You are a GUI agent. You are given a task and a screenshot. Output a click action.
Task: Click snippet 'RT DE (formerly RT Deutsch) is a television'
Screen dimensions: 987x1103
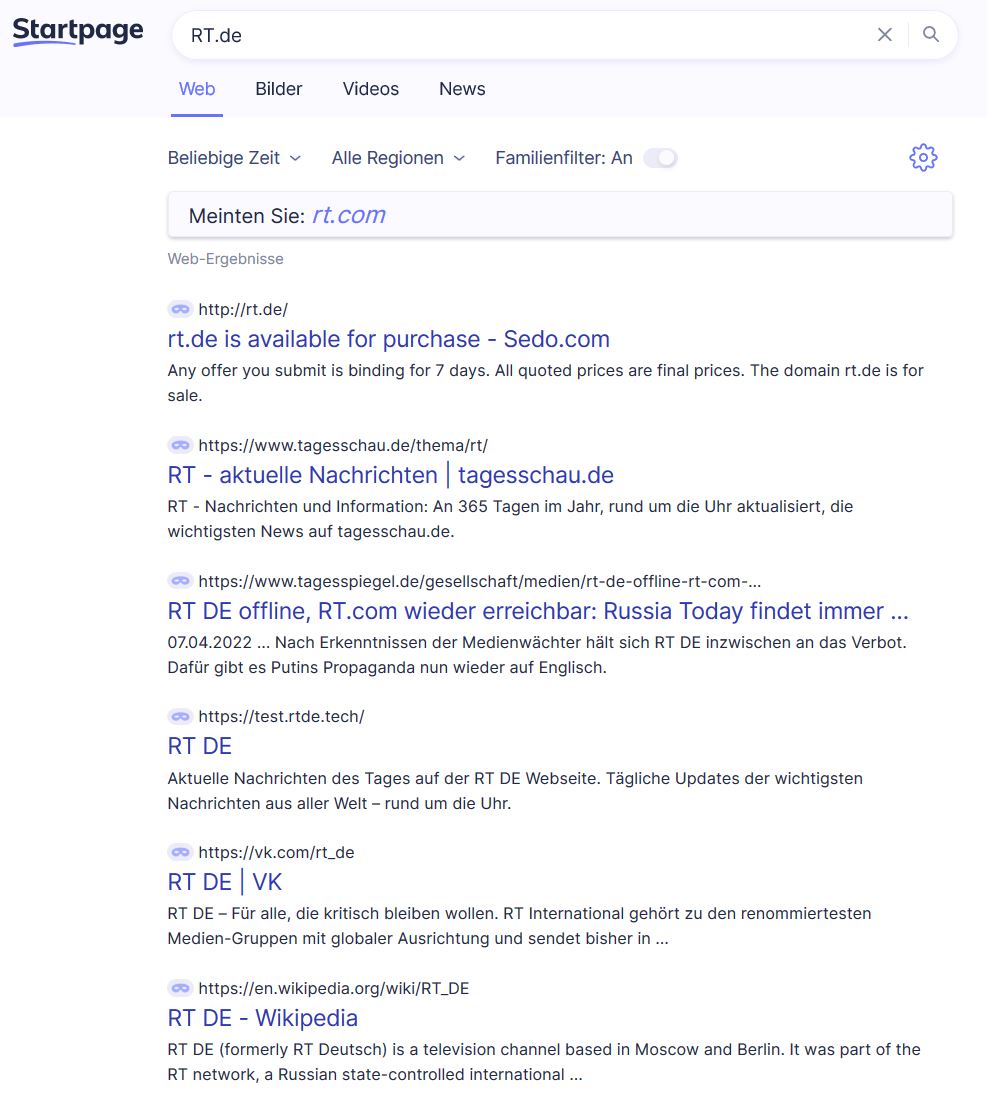tap(544, 1061)
